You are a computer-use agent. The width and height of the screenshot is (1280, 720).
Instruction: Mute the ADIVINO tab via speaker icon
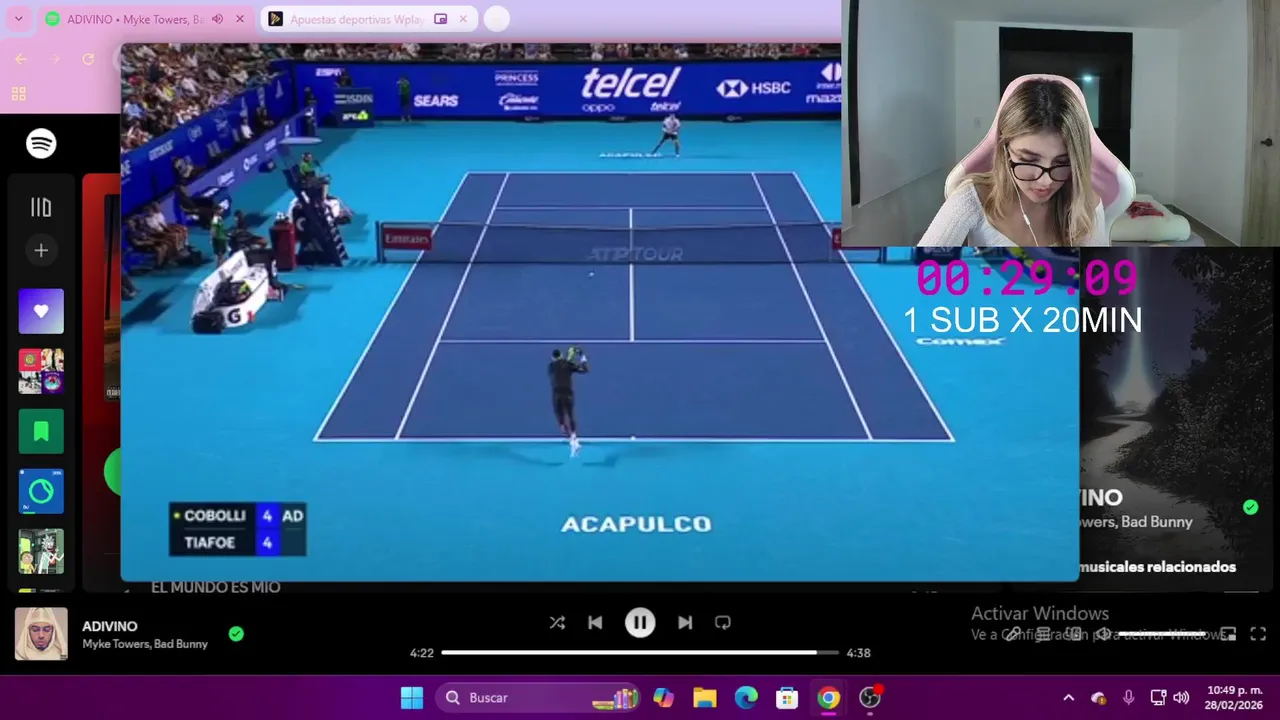pyautogui.click(x=217, y=19)
